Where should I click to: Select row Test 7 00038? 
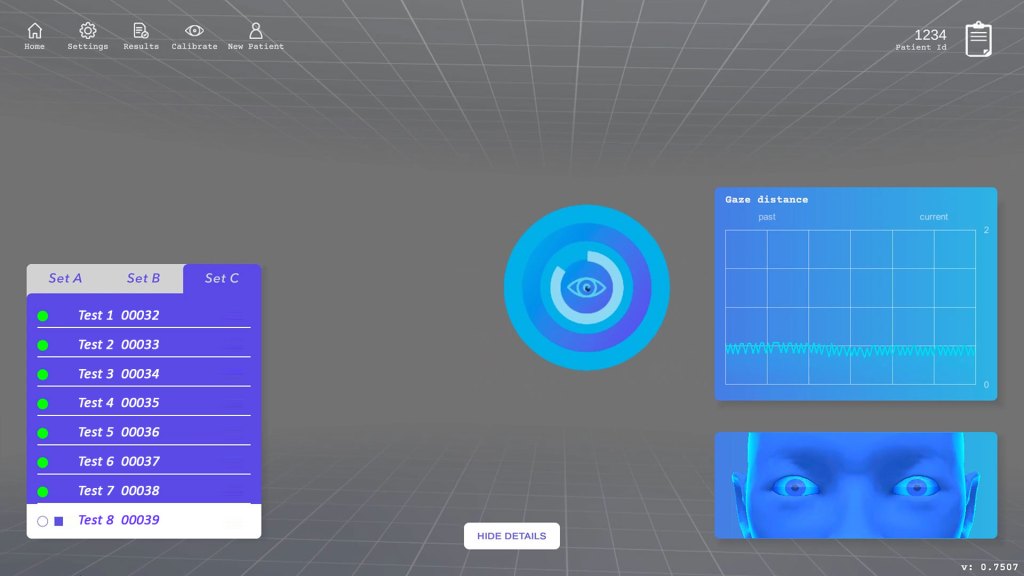(144, 490)
